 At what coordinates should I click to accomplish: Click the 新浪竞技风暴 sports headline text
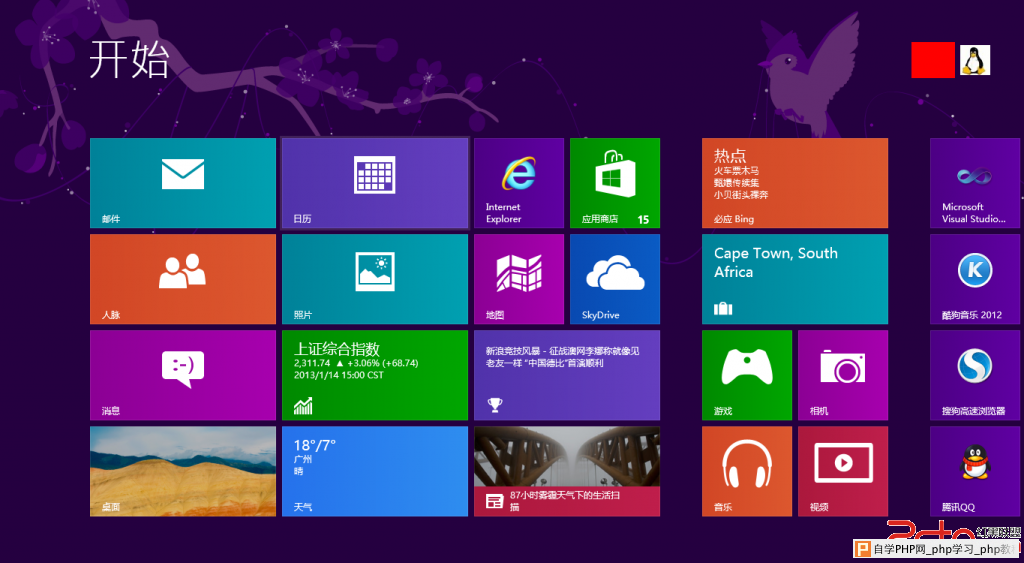[563, 357]
